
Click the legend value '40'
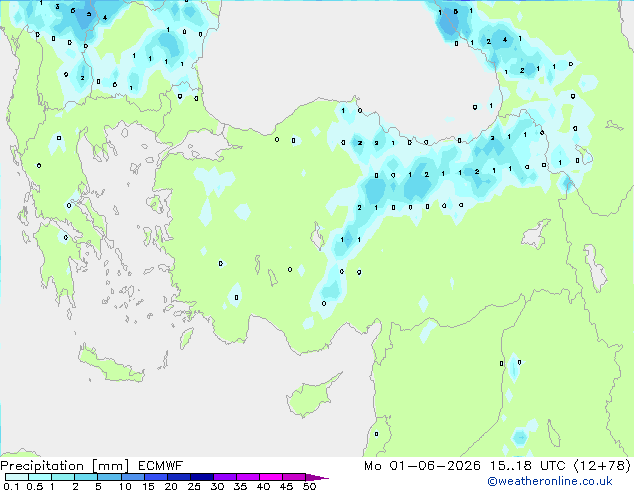click(263, 486)
